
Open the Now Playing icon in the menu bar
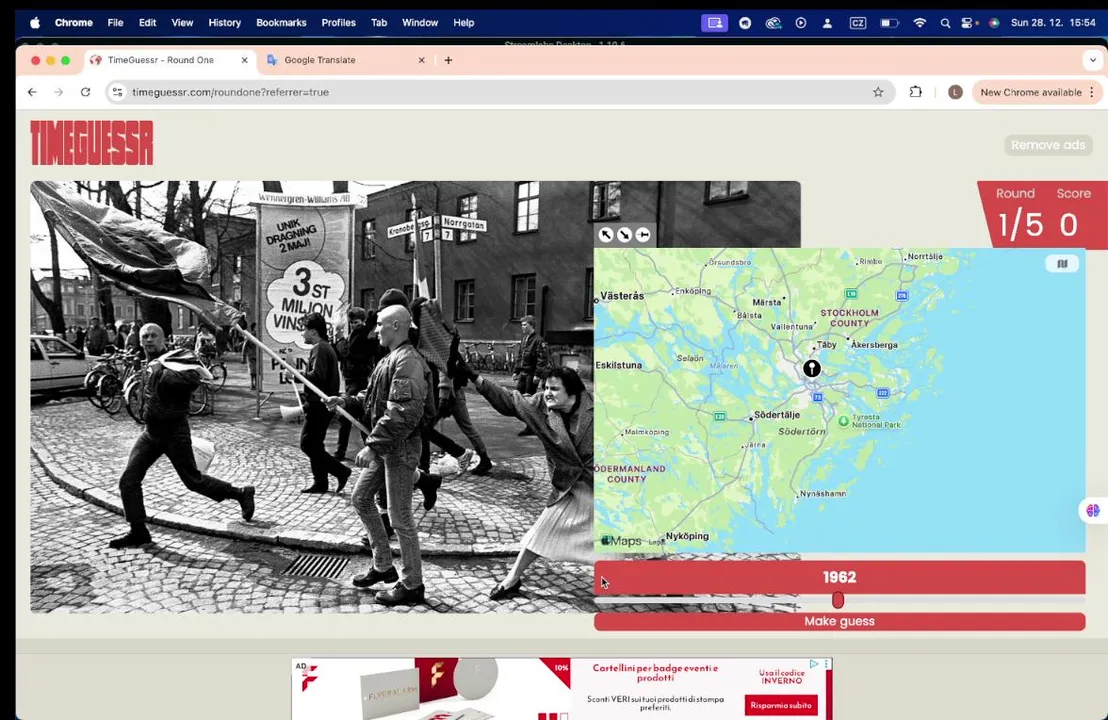point(801,23)
